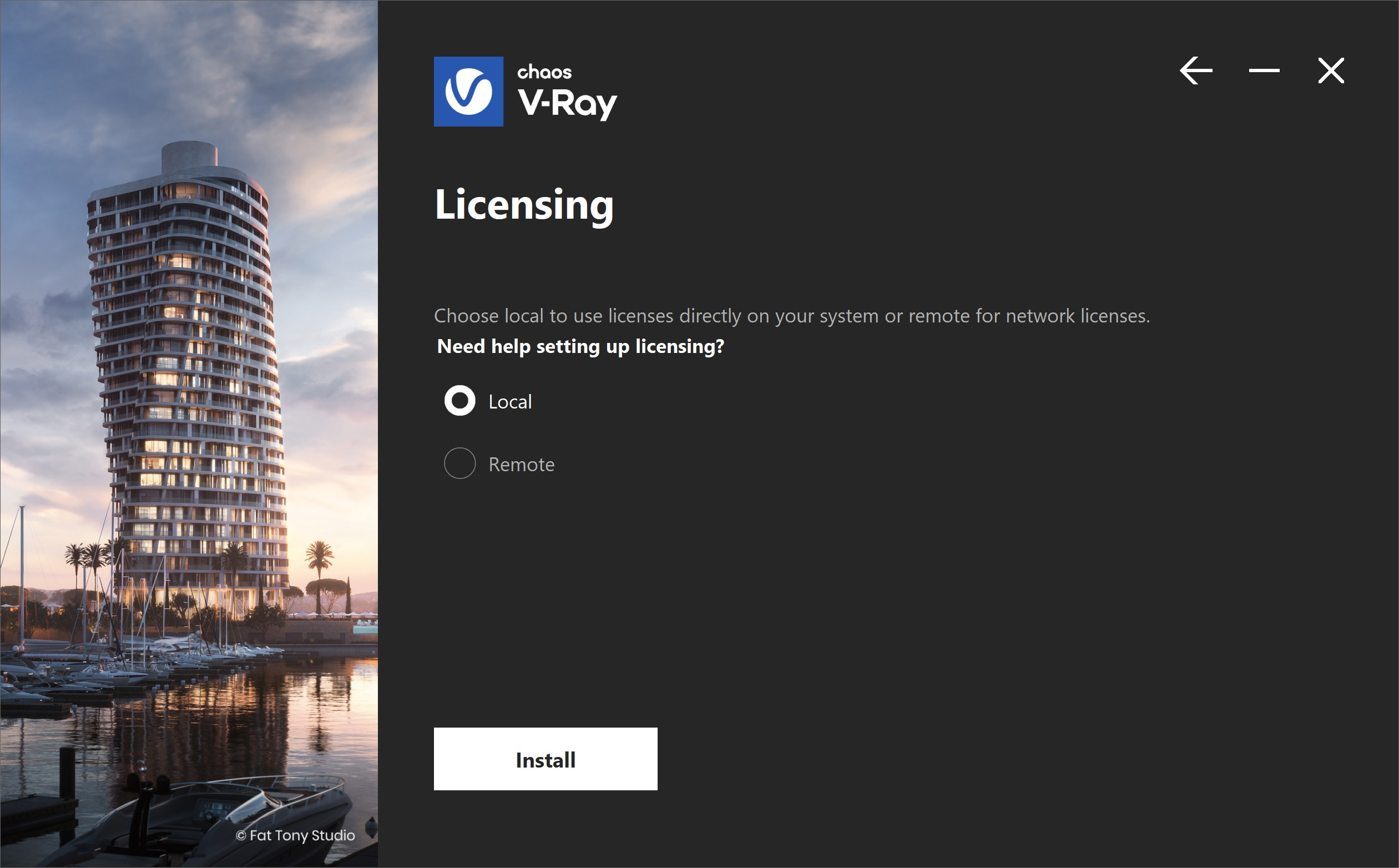Close the V-Ray installer window

tap(1331, 70)
